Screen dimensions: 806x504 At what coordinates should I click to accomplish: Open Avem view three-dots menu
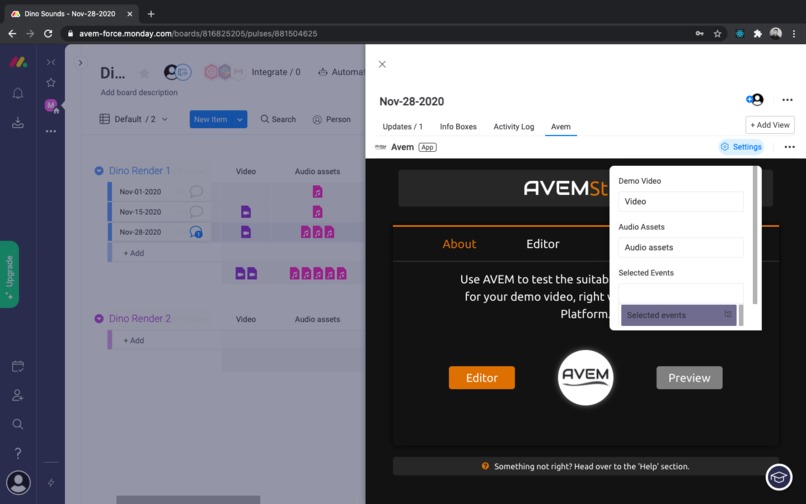point(790,147)
